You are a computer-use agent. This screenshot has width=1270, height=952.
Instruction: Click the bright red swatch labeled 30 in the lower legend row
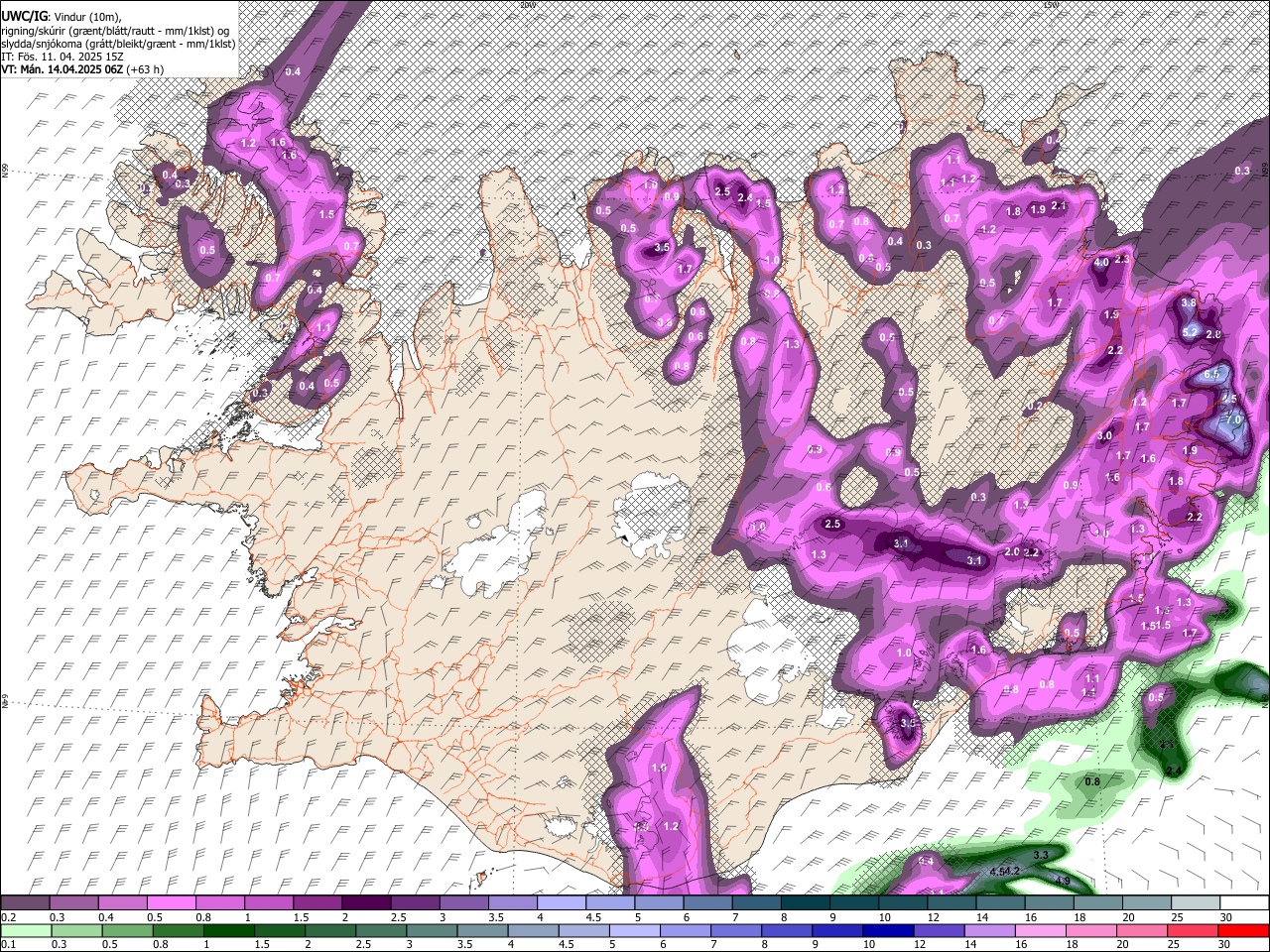pyautogui.click(x=1243, y=930)
